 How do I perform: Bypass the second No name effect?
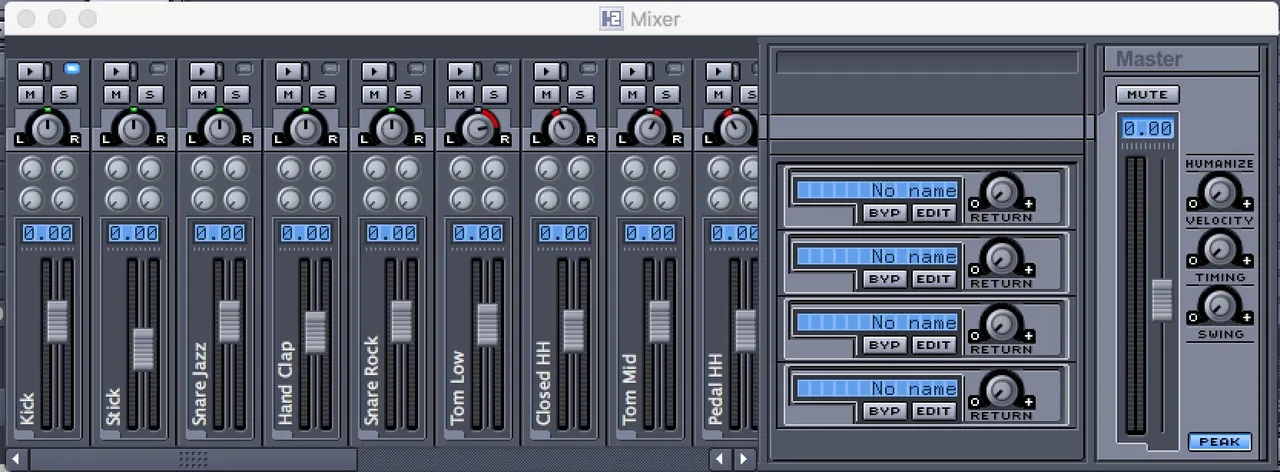pos(885,279)
